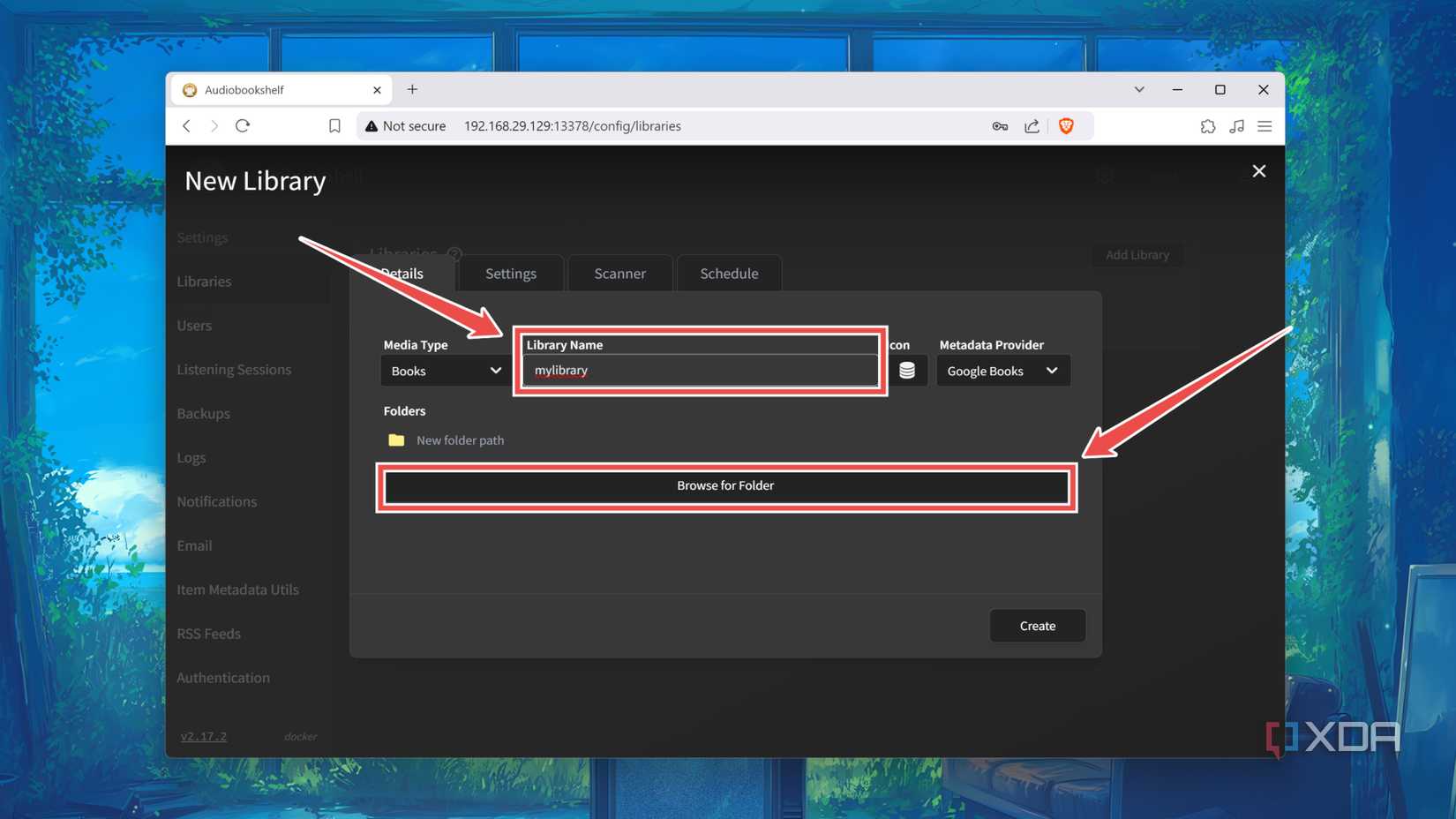The image size is (1456, 819).
Task: Open Settings in the sidebar
Action: pos(202,237)
